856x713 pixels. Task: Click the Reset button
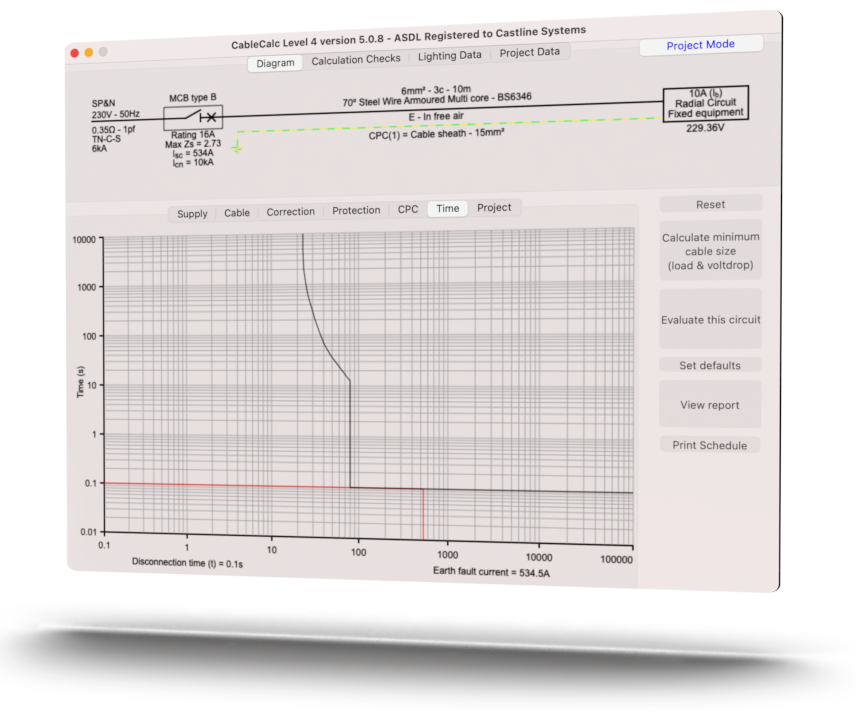[710, 203]
